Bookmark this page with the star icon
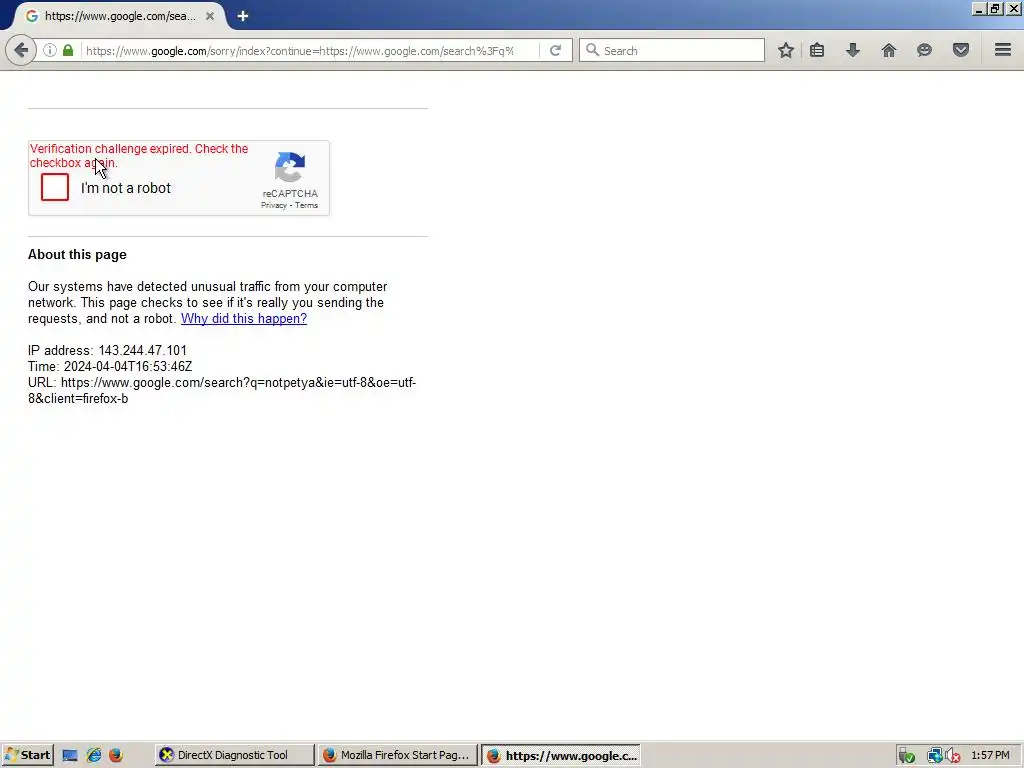The height and width of the screenshot is (768, 1024). tap(786, 50)
